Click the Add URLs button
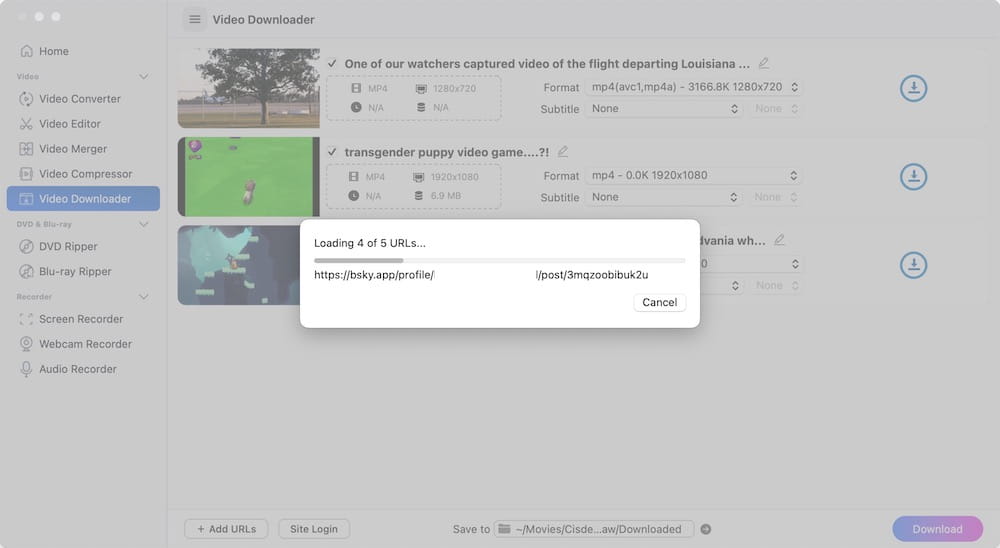The width and height of the screenshot is (1000, 548). [226, 529]
